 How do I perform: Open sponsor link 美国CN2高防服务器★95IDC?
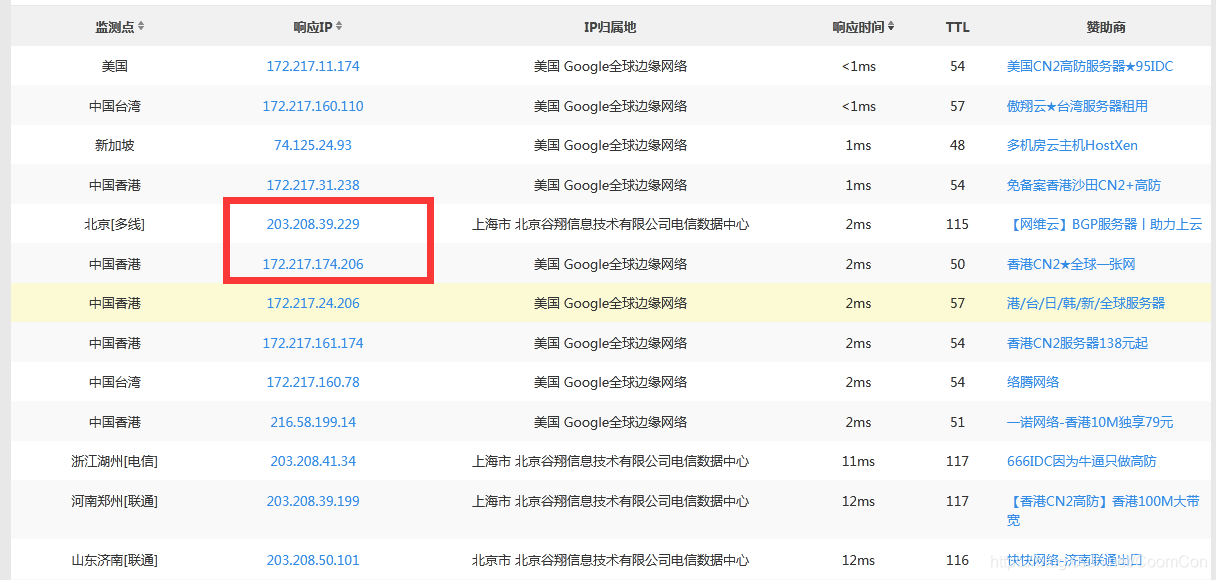pos(1090,66)
